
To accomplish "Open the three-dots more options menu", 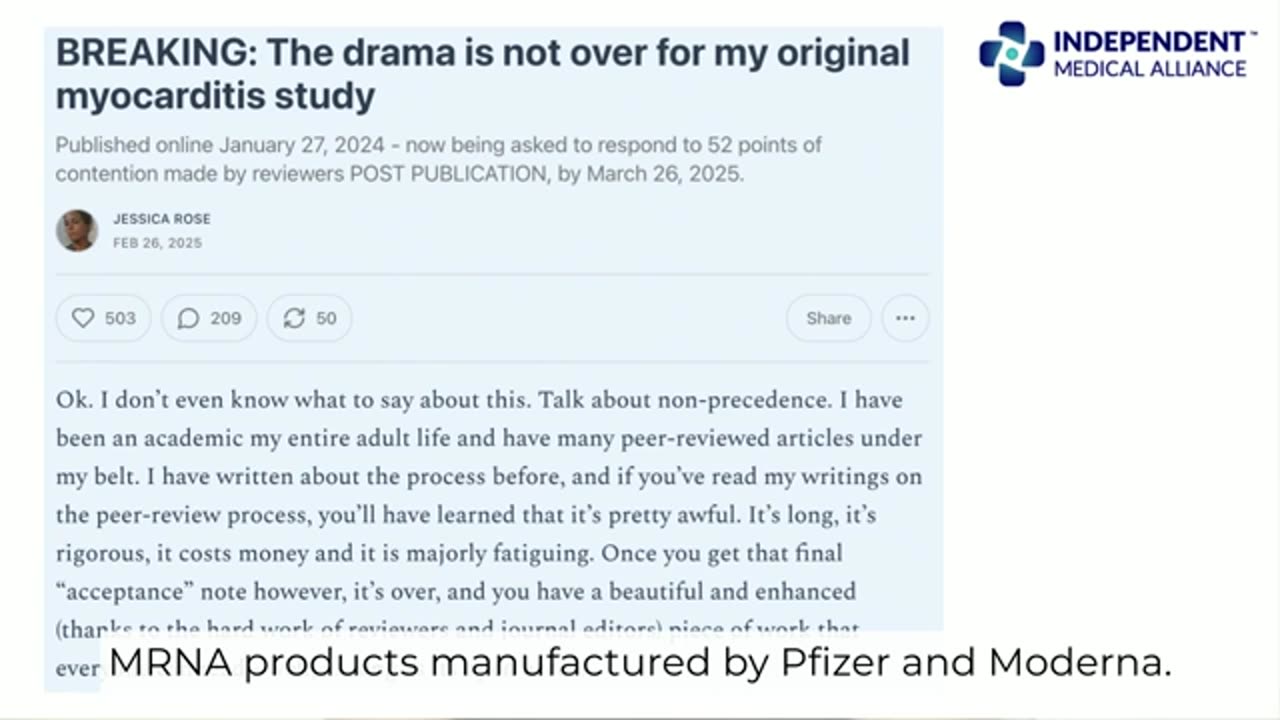I will pos(905,318).
